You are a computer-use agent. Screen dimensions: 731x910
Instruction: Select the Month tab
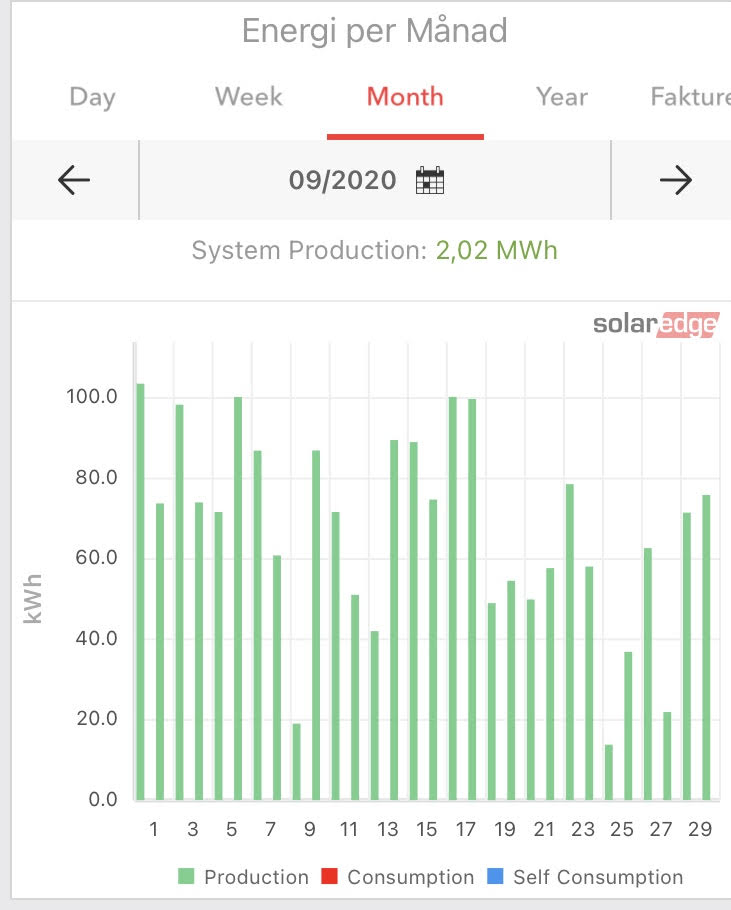point(405,97)
